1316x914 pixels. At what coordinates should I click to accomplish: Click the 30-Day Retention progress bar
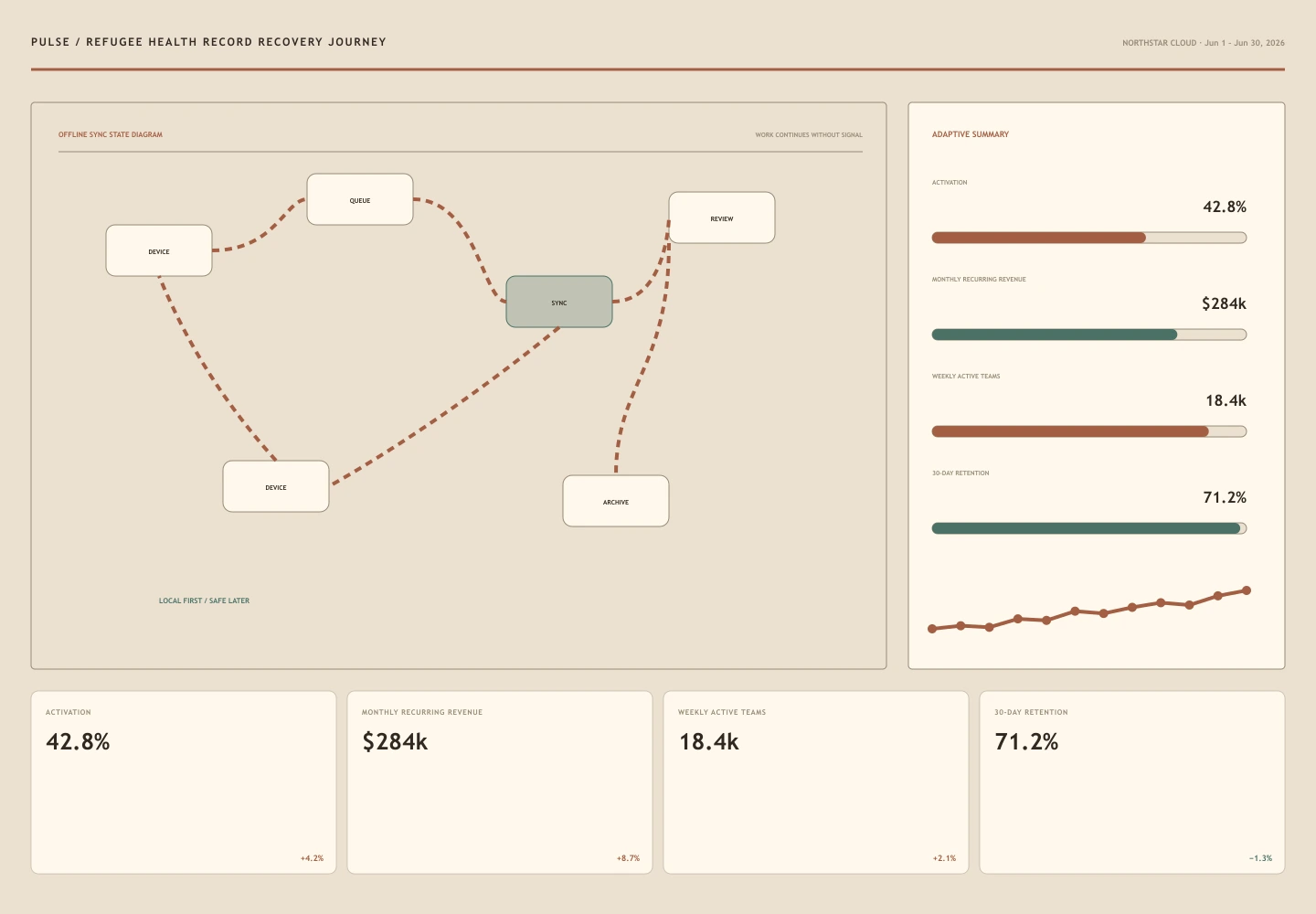click(x=1089, y=528)
